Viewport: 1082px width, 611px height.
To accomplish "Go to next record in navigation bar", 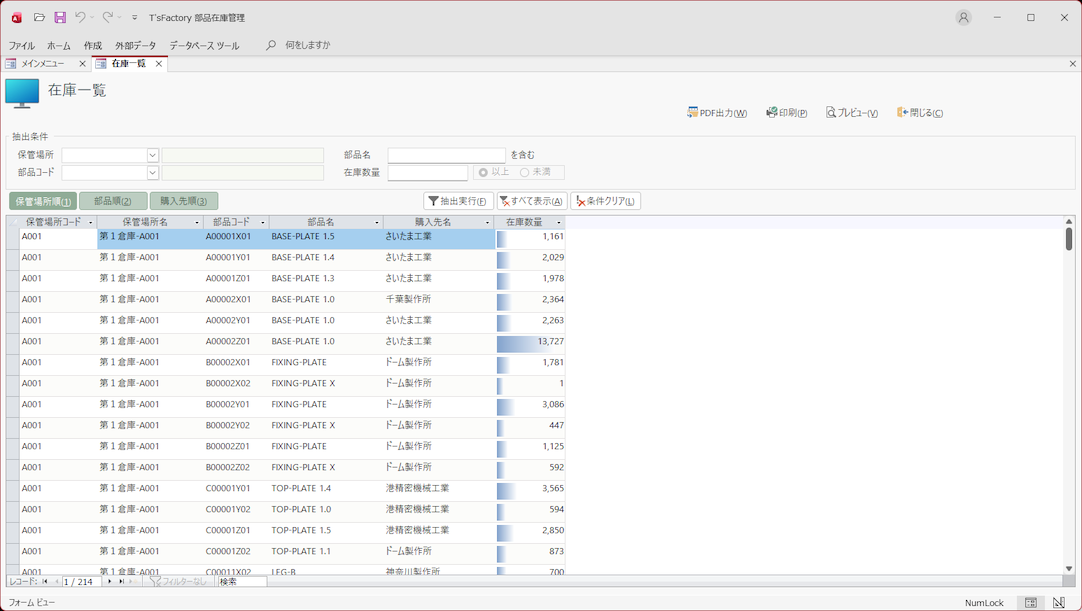I will point(110,581).
